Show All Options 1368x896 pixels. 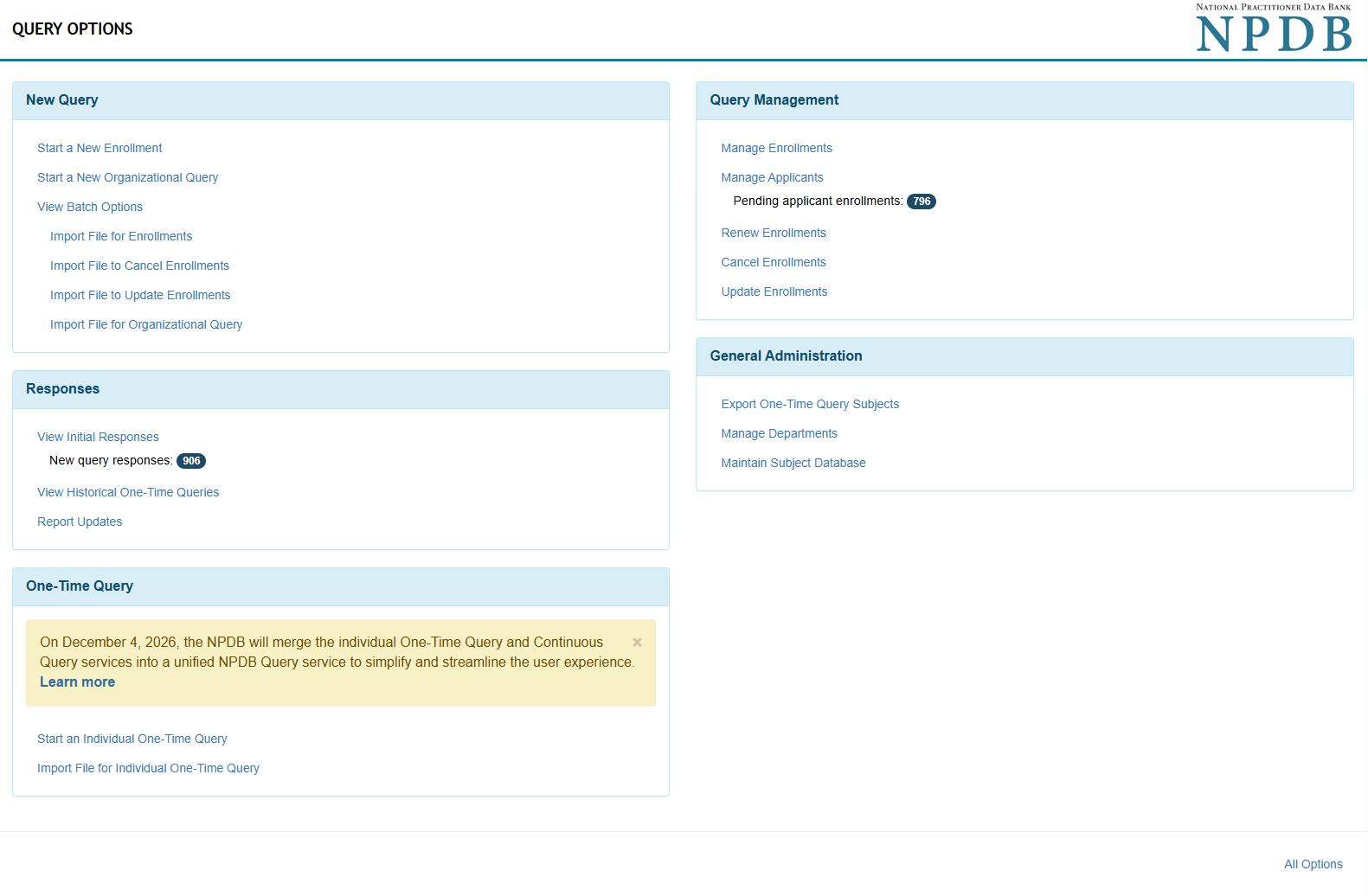tap(1313, 864)
